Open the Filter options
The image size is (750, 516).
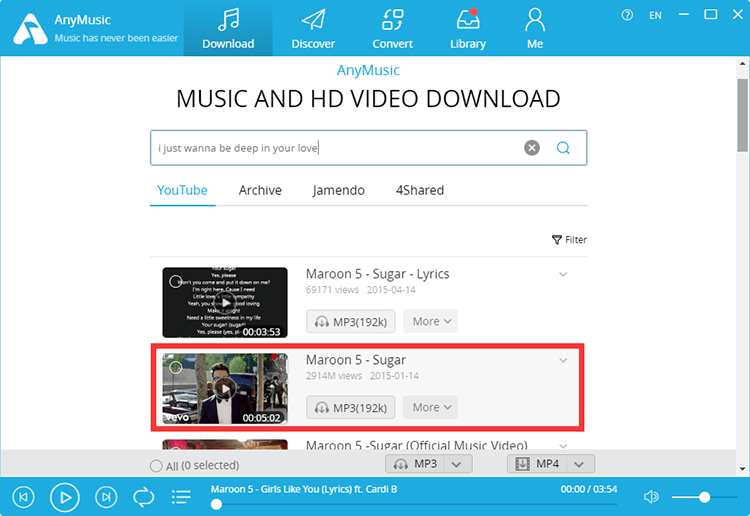(569, 240)
